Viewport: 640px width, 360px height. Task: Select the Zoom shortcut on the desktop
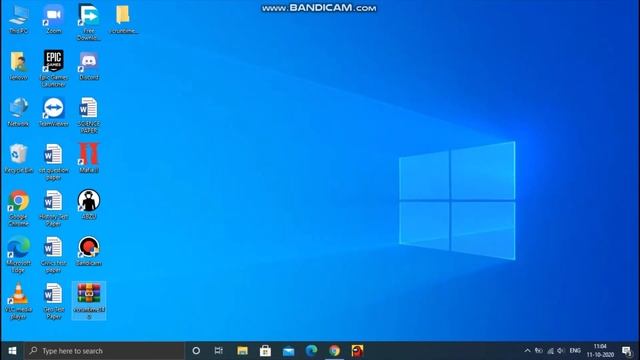click(x=53, y=20)
